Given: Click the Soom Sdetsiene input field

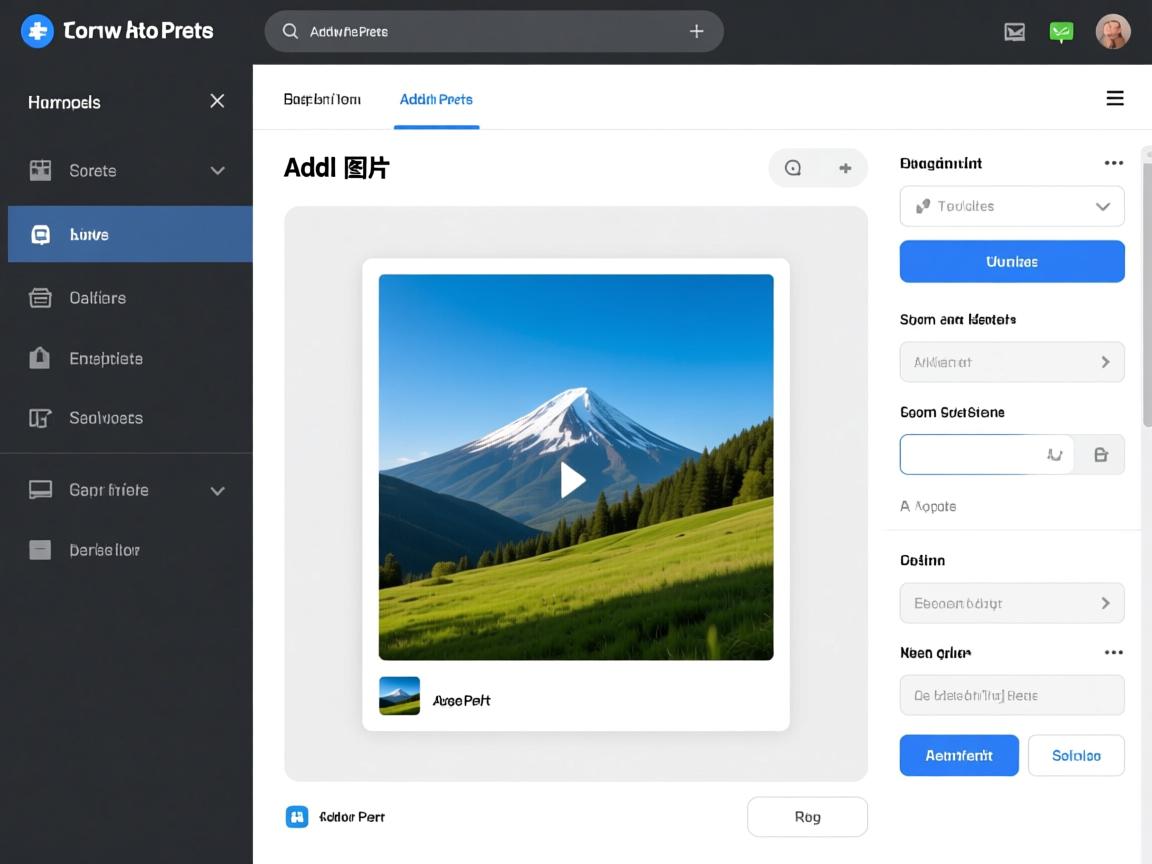Looking at the screenshot, I should tap(970, 454).
